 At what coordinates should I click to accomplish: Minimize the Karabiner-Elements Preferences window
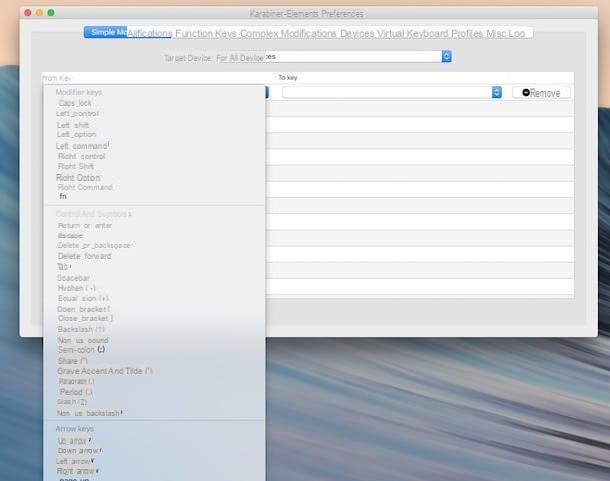point(39,13)
